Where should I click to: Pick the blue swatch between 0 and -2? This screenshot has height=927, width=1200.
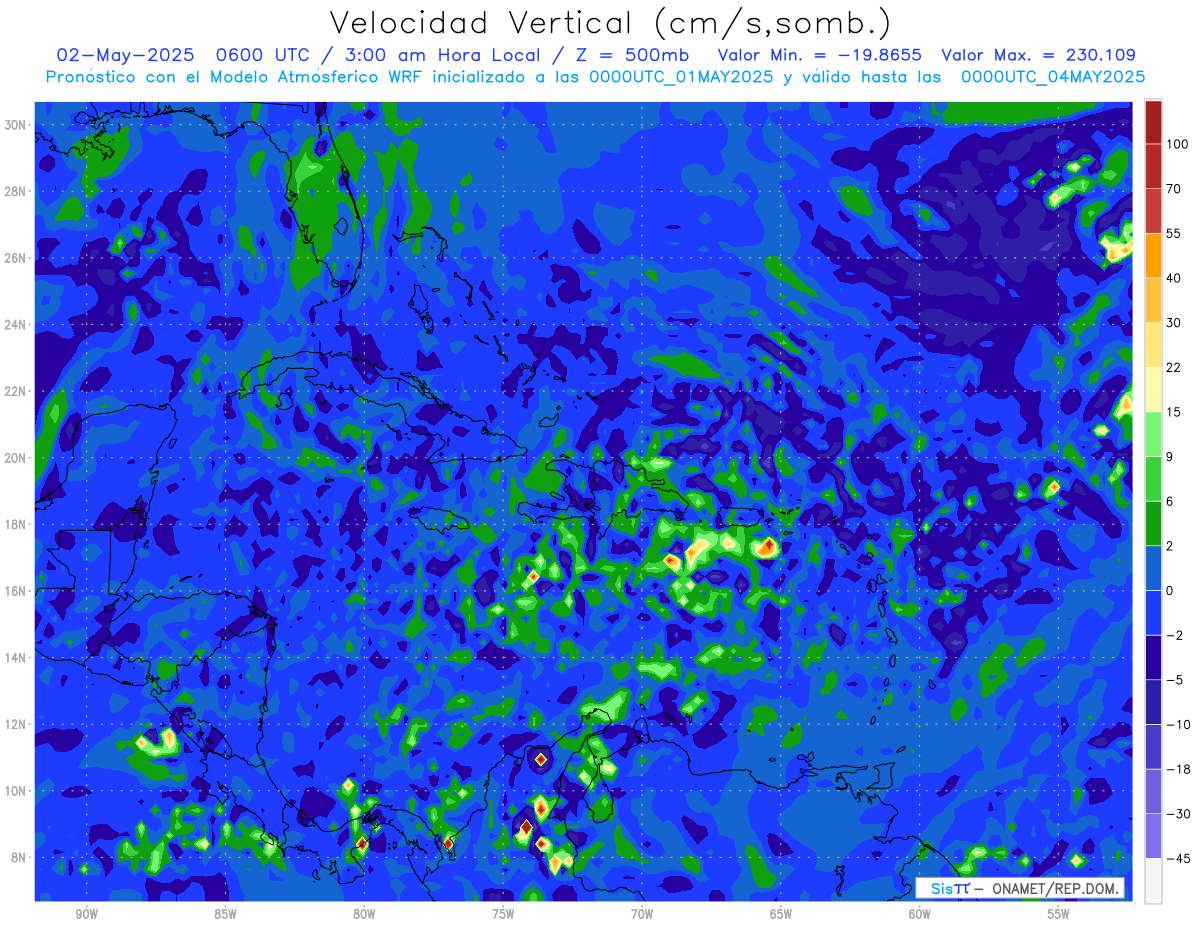tap(1153, 612)
